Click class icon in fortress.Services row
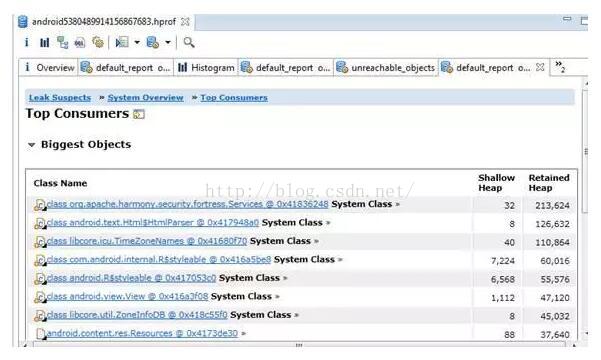The height and width of the screenshot is (360, 601). 40,205
